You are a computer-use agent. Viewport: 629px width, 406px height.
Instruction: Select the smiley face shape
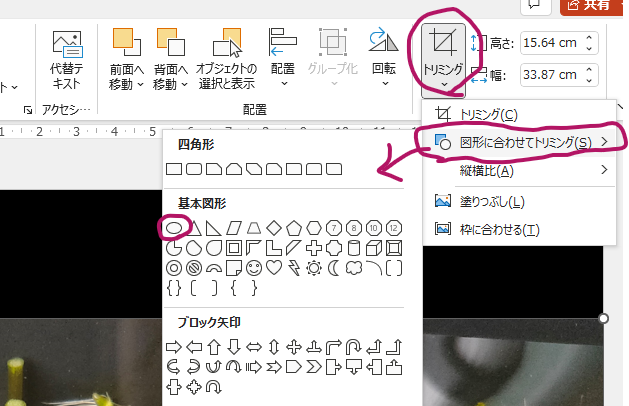[254, 268]
